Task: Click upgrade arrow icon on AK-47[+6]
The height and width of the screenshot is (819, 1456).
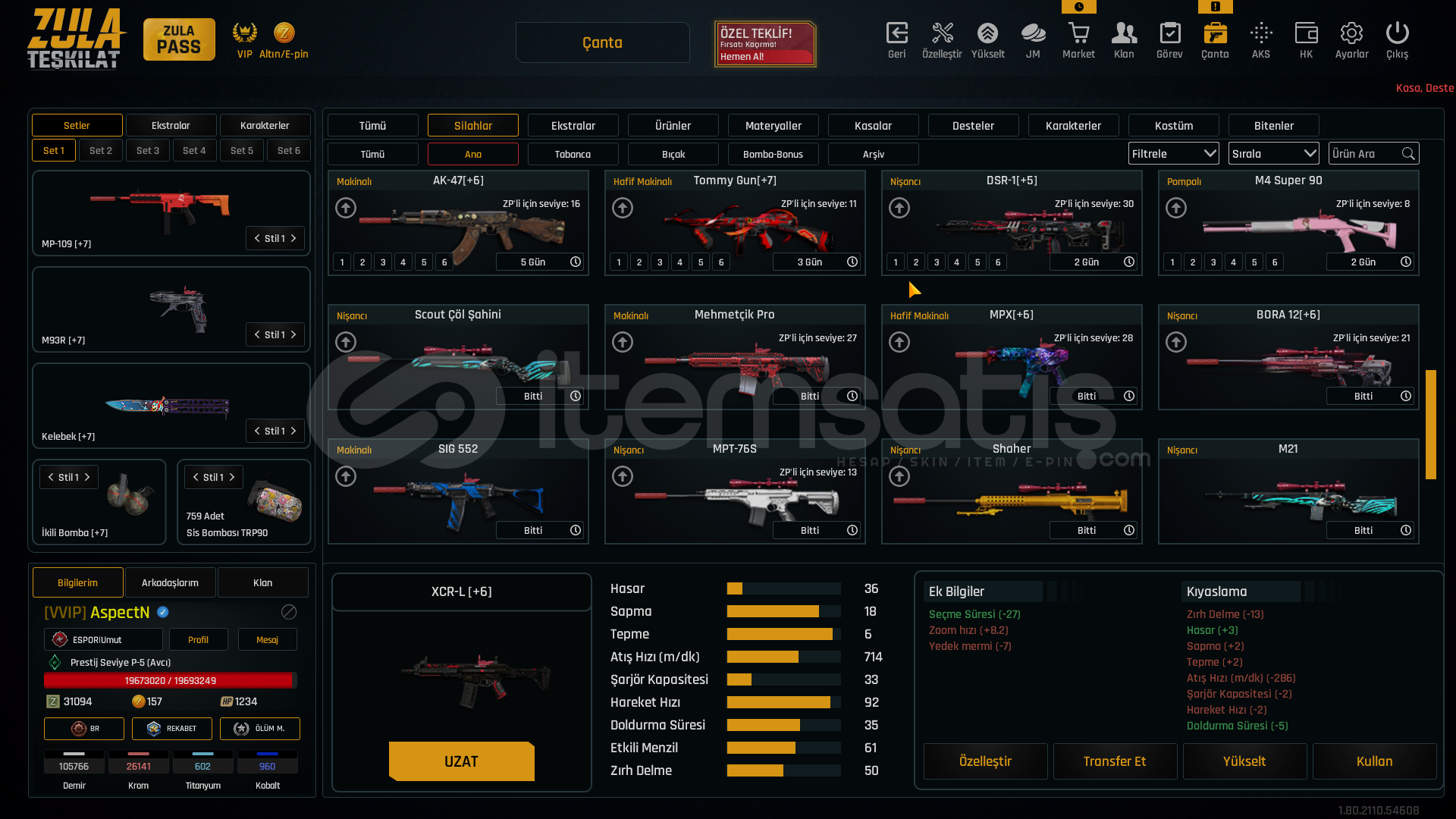Action: pyautogui.click(x=346, y=208)
